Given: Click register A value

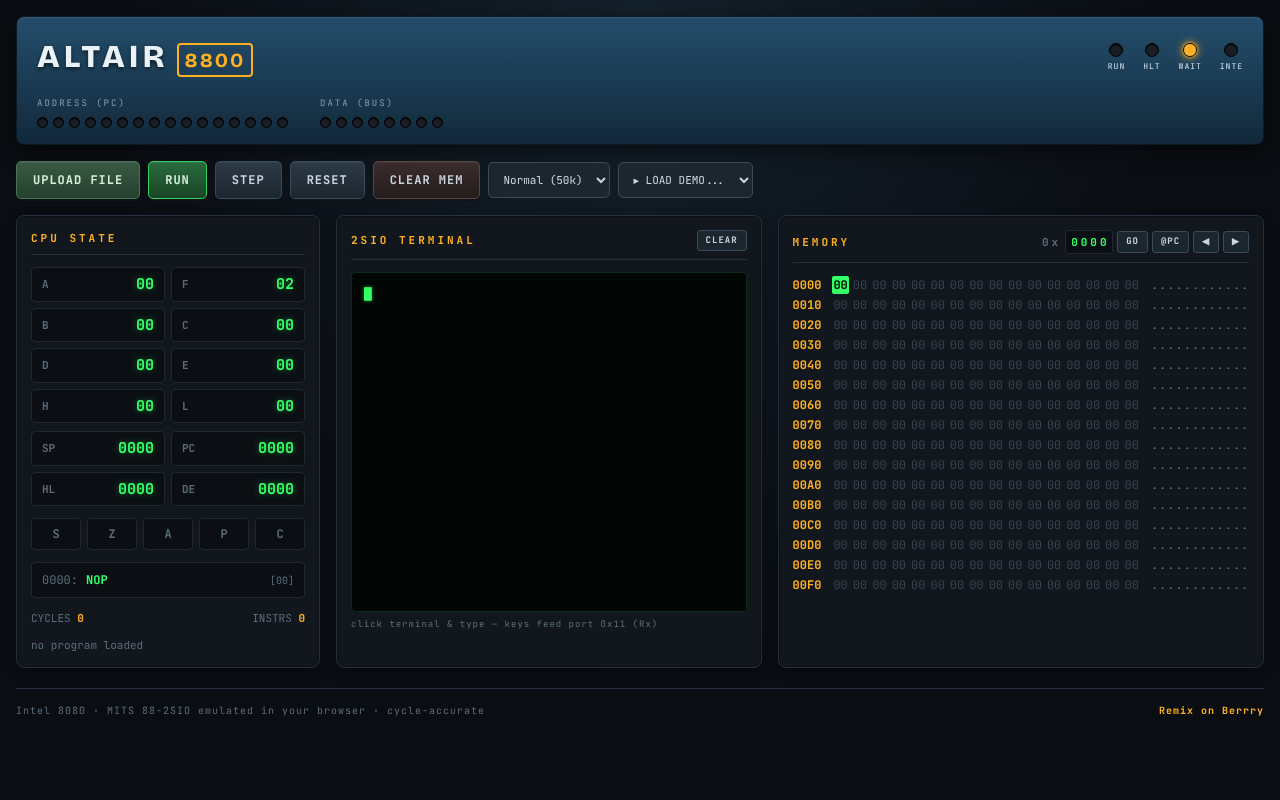Looking at the screenshot, I should [x=145, y=284].
